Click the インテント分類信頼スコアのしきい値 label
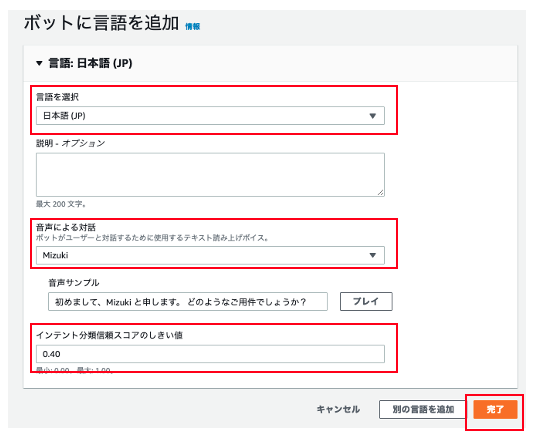The height and width of the screenshot is (439, 534). 109,335
